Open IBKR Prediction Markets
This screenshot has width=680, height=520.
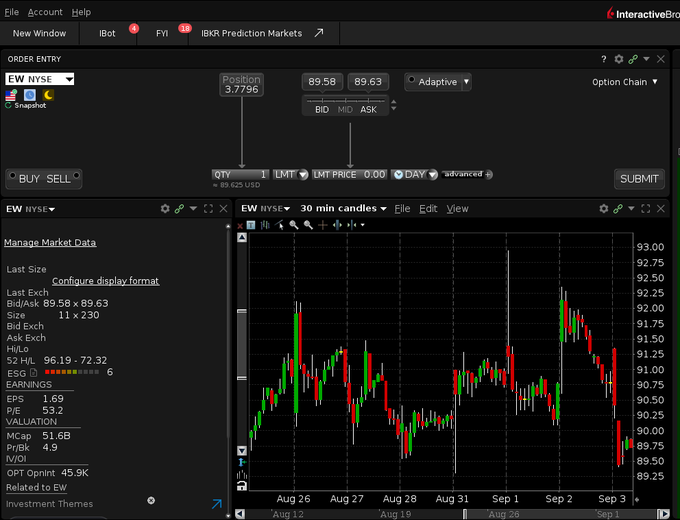[x=262, y=33]
